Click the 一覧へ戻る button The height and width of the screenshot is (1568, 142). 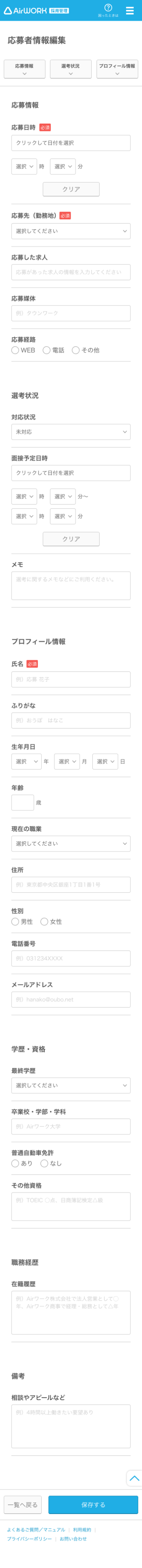click(23, 1505)
